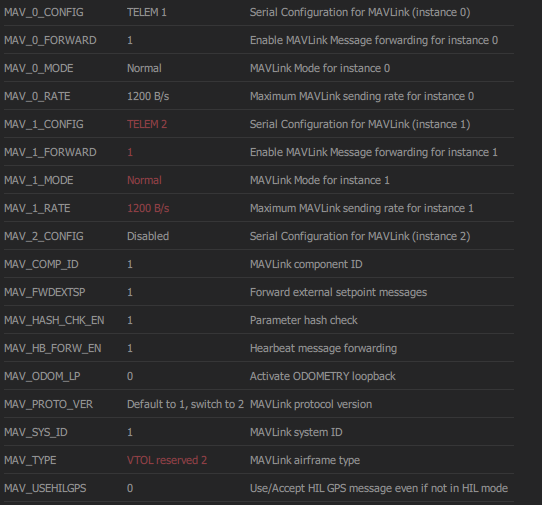Image resolution: width=542 pixels, height=505 pixels.
Task: Edit MAV_PROTO_VER Default to 1 value
Action: tap(185, 404)
